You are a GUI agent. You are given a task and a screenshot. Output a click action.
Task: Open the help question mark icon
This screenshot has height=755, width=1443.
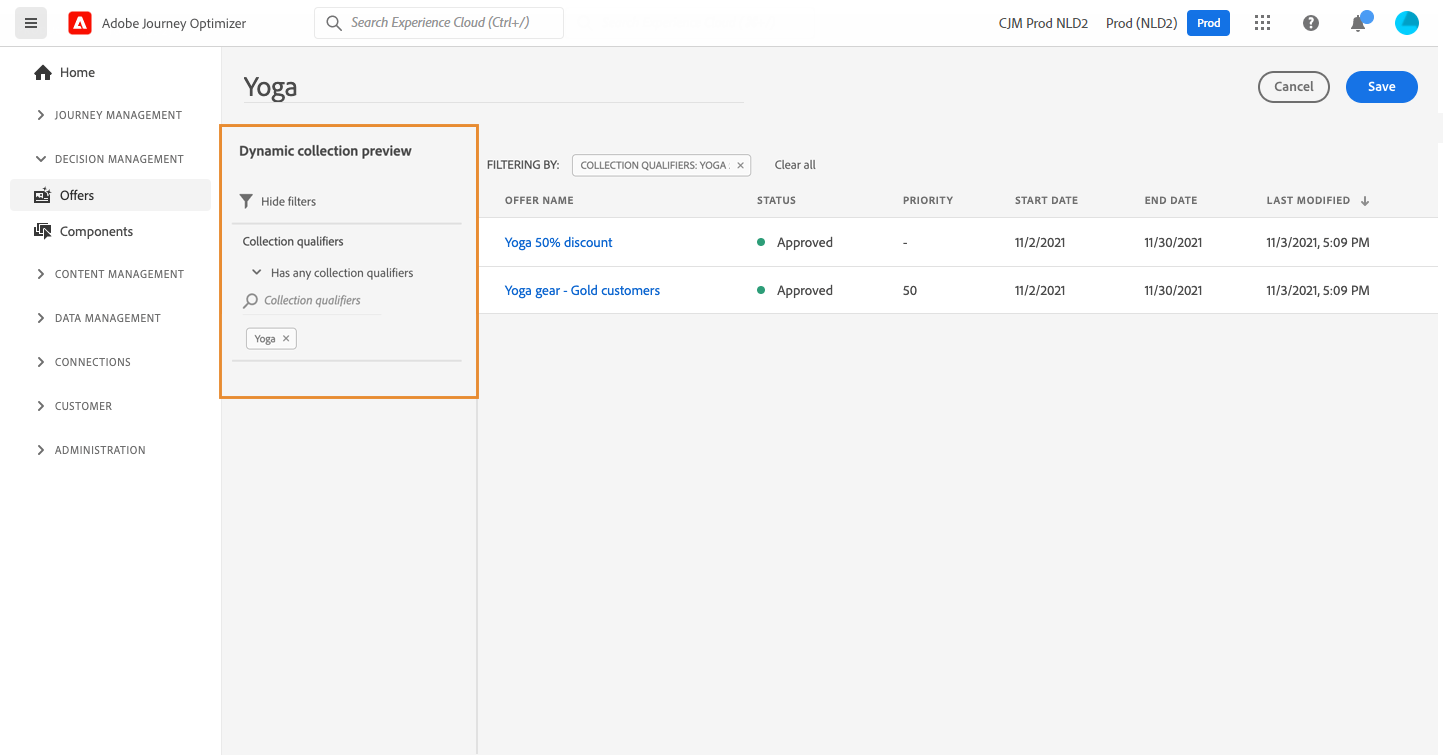1311,23
